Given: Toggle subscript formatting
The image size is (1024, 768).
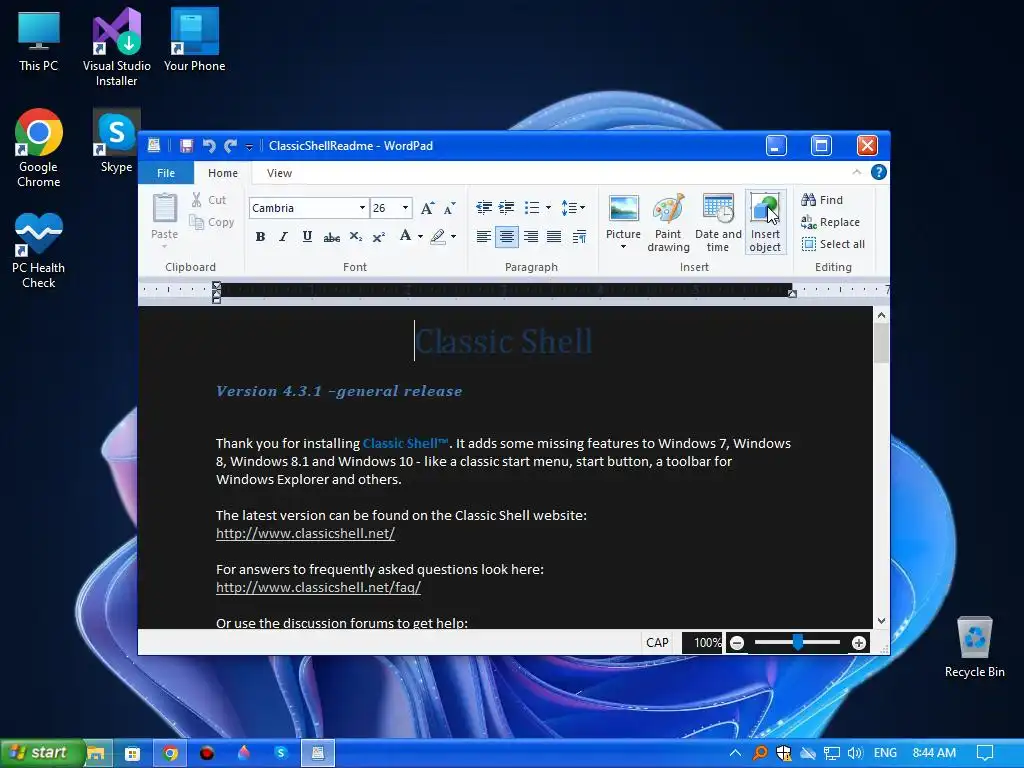Looking at the screenshot, I should [355, 236].
